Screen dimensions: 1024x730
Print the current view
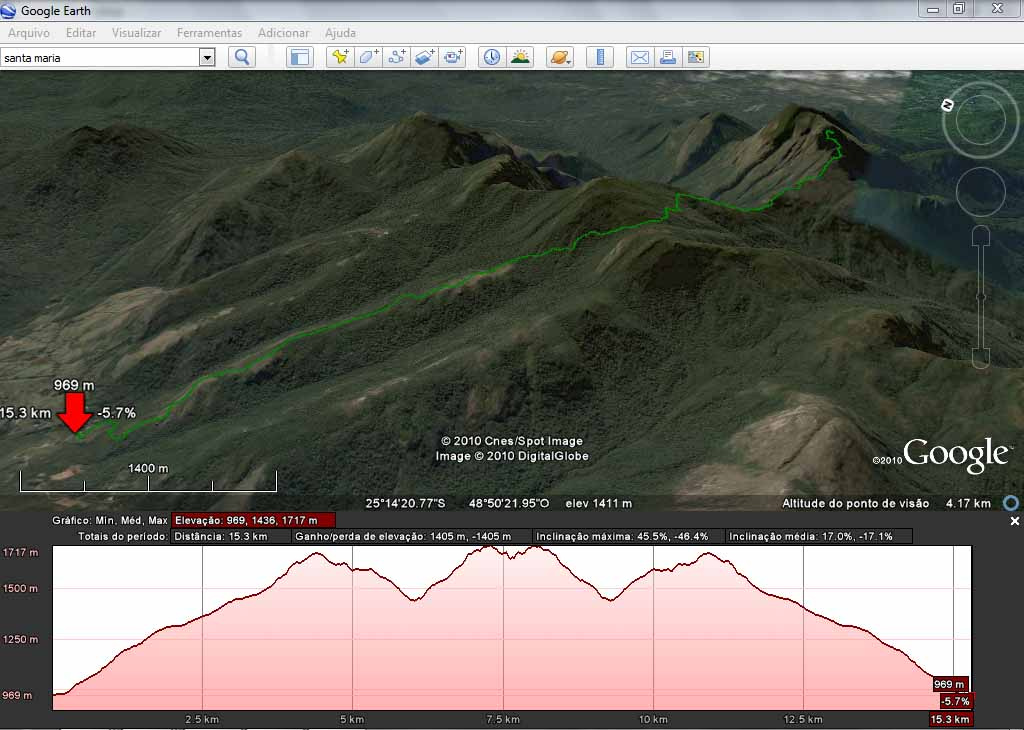point(668,57)
